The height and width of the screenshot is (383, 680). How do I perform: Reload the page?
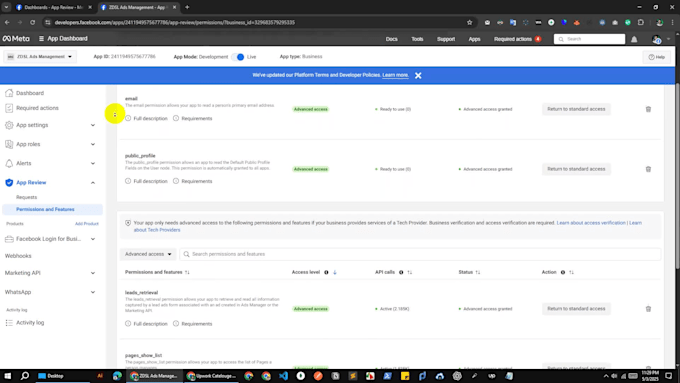click(33, 23)
